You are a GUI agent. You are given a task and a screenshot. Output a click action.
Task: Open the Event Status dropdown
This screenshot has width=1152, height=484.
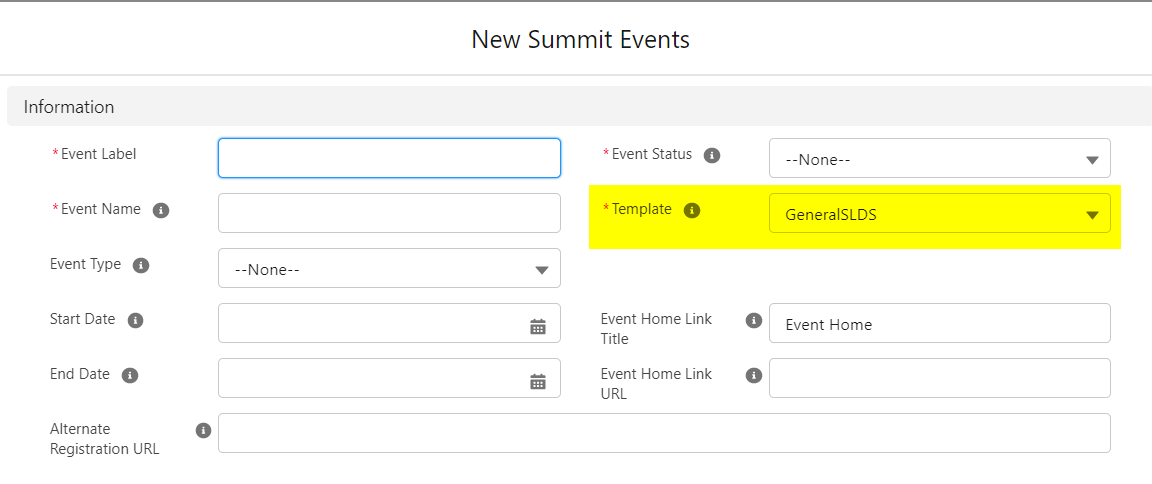(x=940, y=158)
